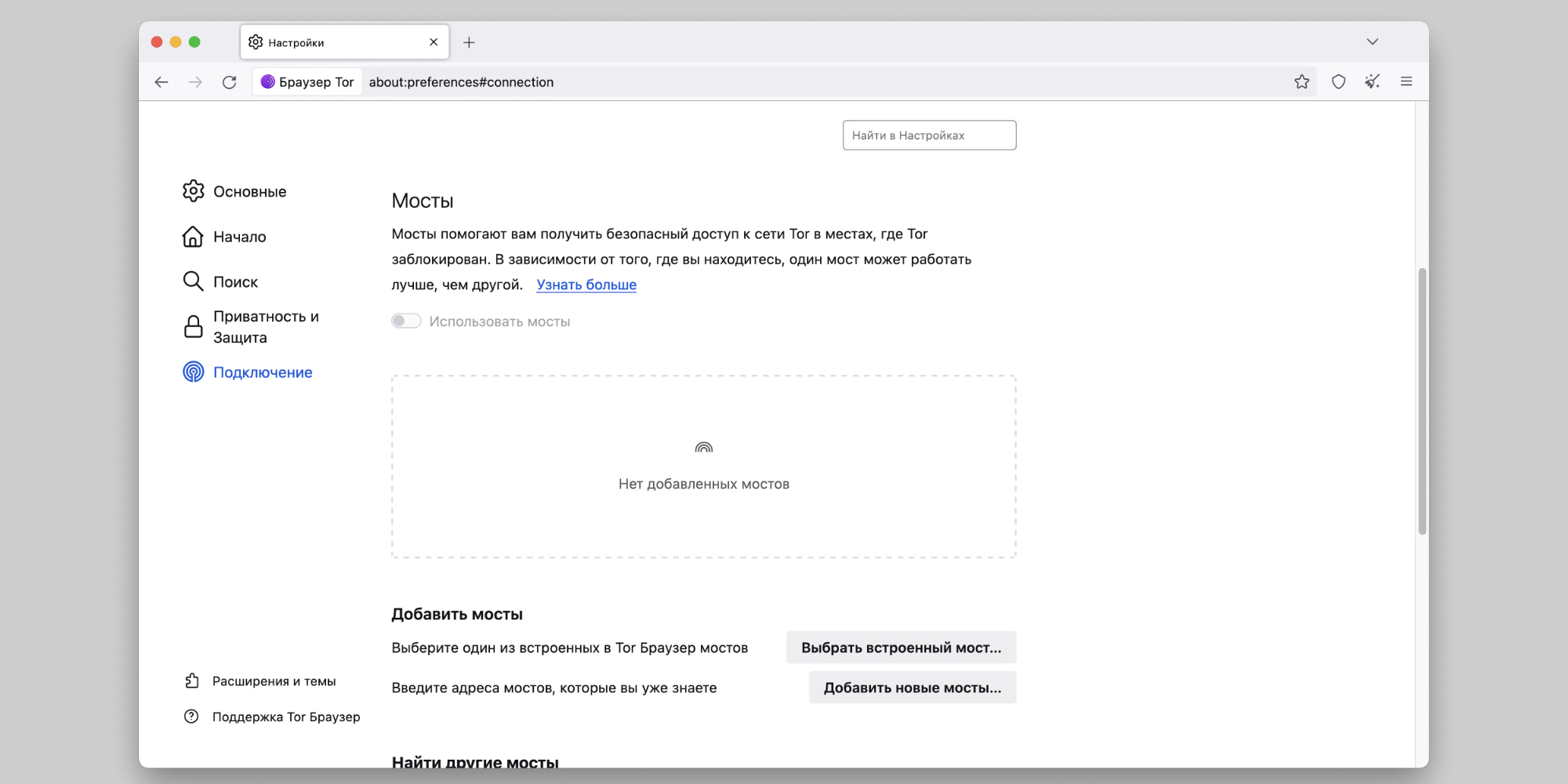The width and height of the screenshot is (1568, 784).
Task: Click Выбрать встроенный мост button
Action: click(x=901, y=648)
